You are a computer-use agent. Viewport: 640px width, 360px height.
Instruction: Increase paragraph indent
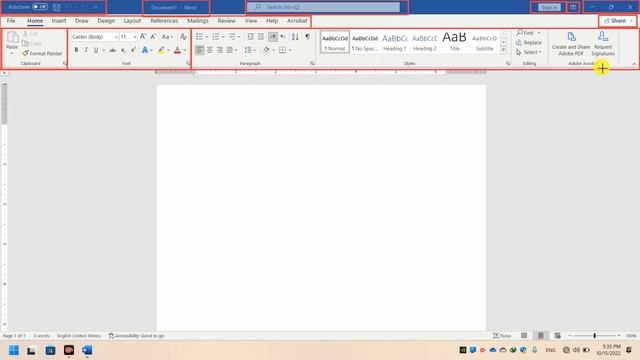click(260, 37)
